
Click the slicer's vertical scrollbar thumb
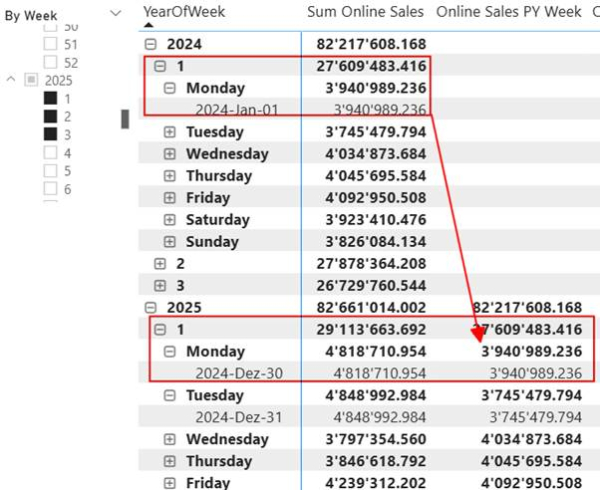[x=126, y=118]
